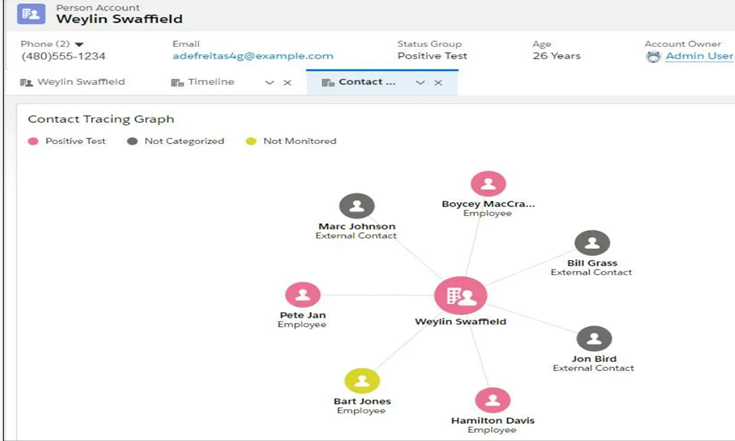Screen dimensions: 735x441
Task: Click the pink Positive Test legend dot
Action: tap(33, 142)
